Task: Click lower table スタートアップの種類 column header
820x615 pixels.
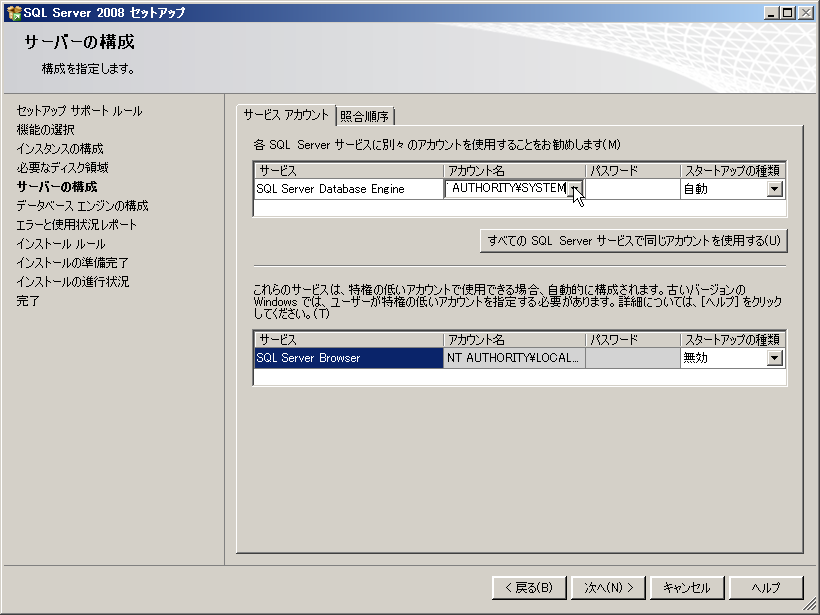Action: click(x=733, y=339)
